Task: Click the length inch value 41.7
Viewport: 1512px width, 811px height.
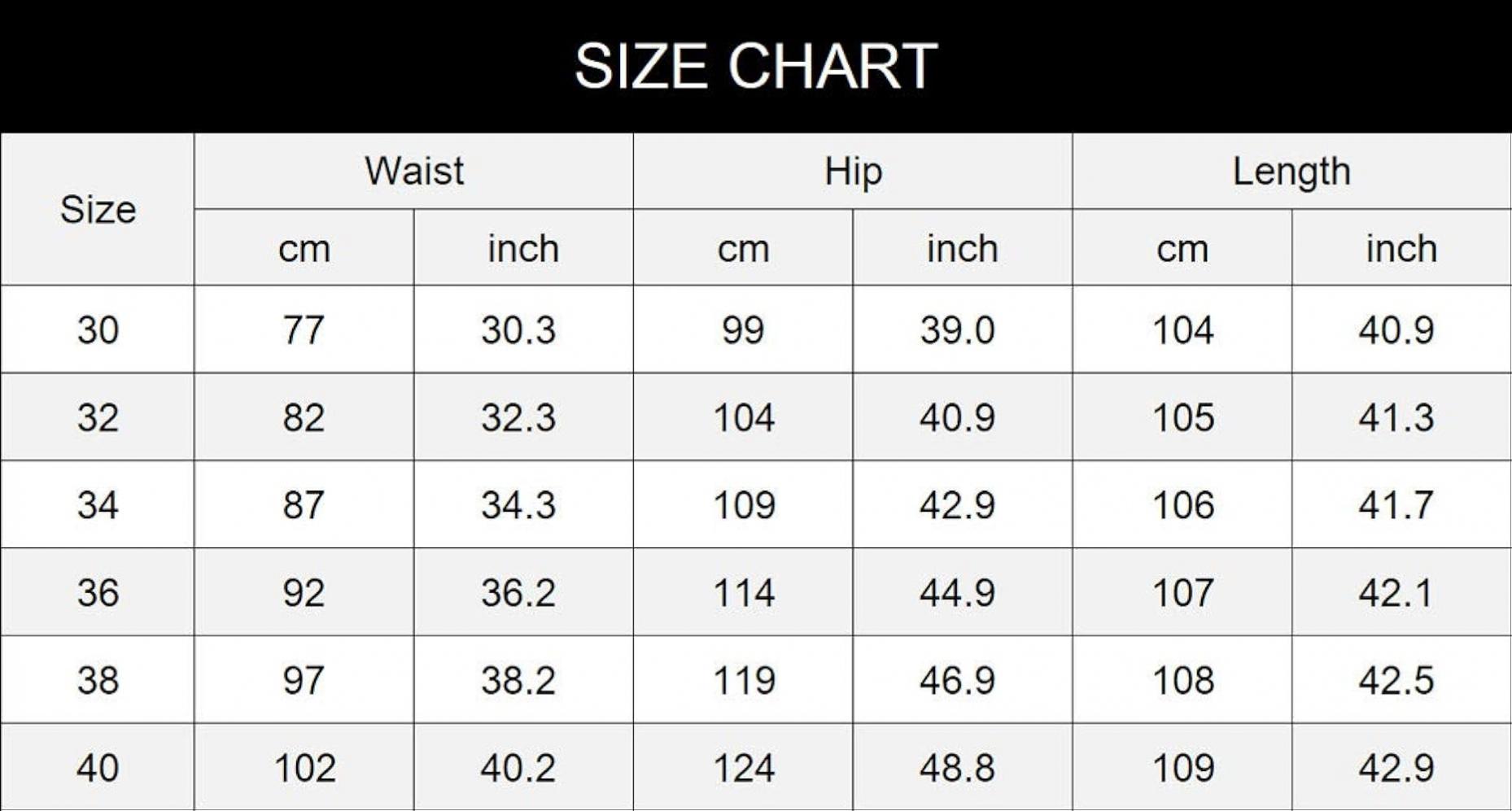Action: (x=1396, y=505)
